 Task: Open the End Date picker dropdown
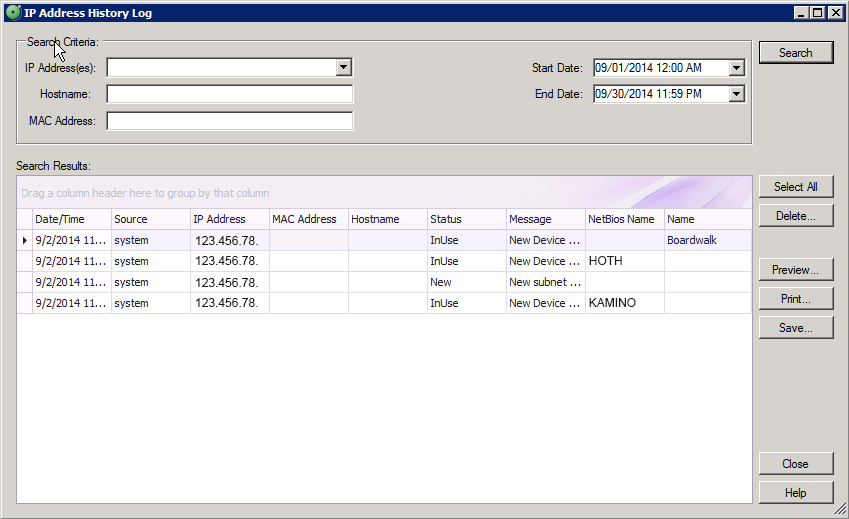736,94
